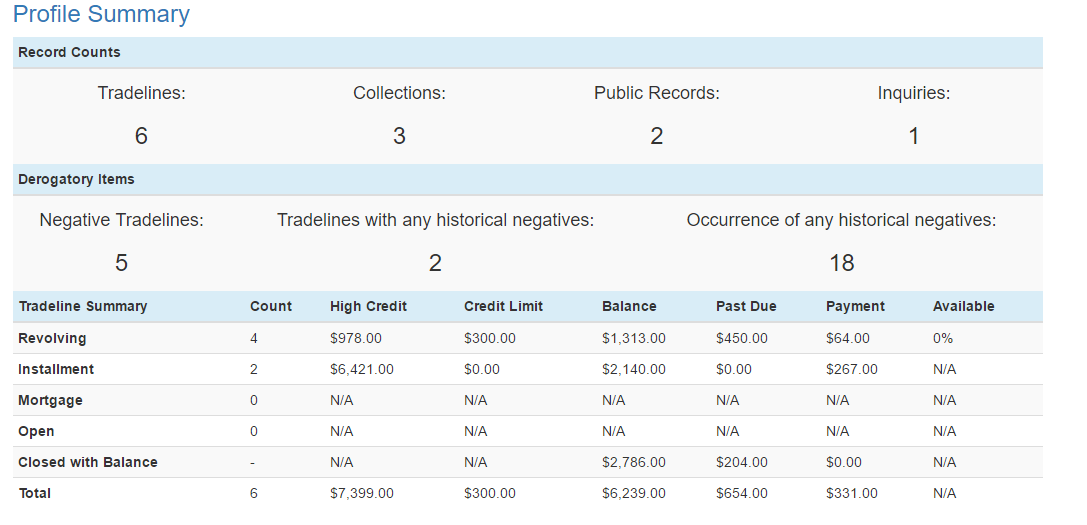Click the Profile Summary heading
The image size is (1087, 525).
tap(101, 14)
